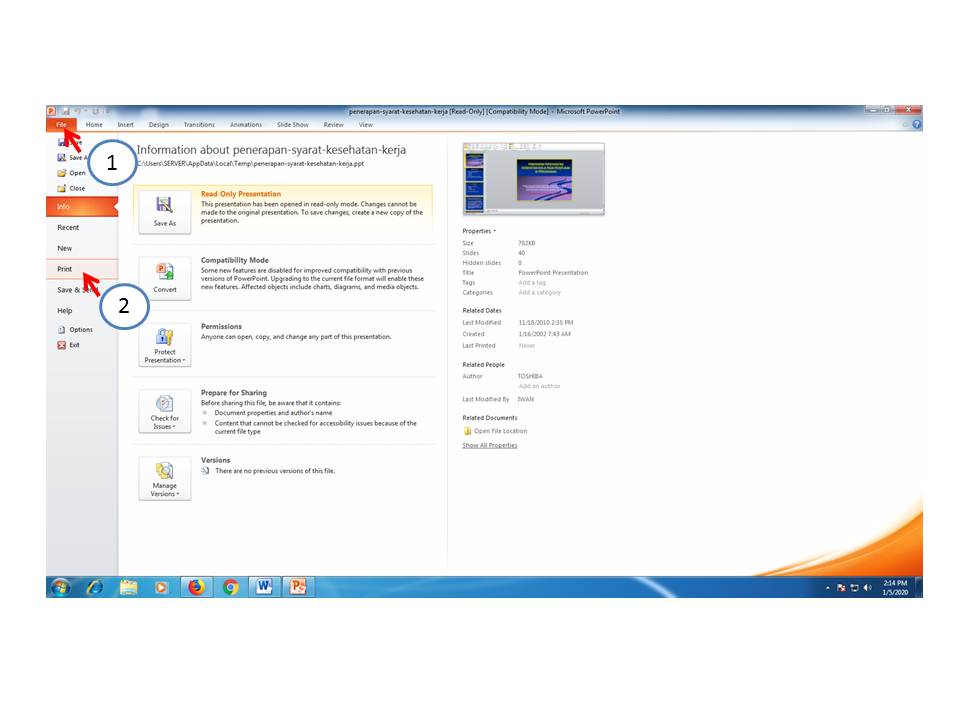Click the Save icon in Quick Access Toolbar
The image size is (960, 720).
click(66, 111)
